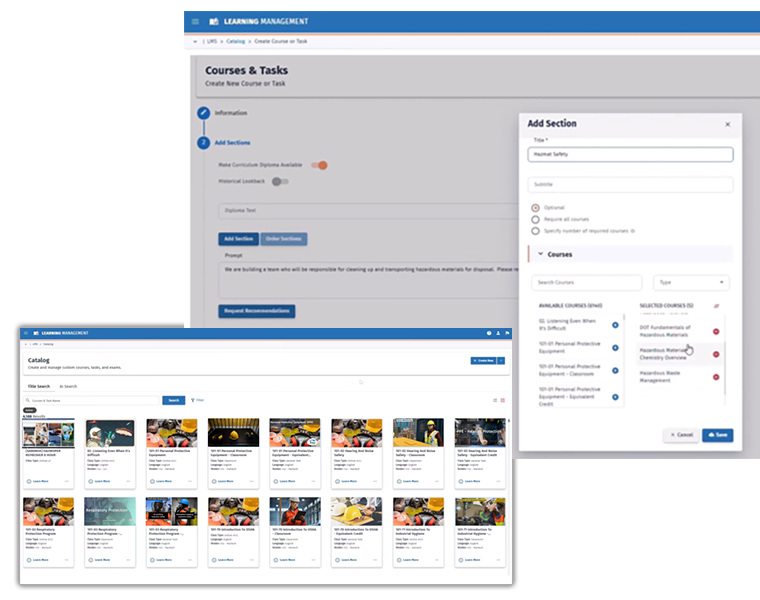Click the Request Recommendations button
This screenshot has height=600, width=760.
(x=256, y=311)
